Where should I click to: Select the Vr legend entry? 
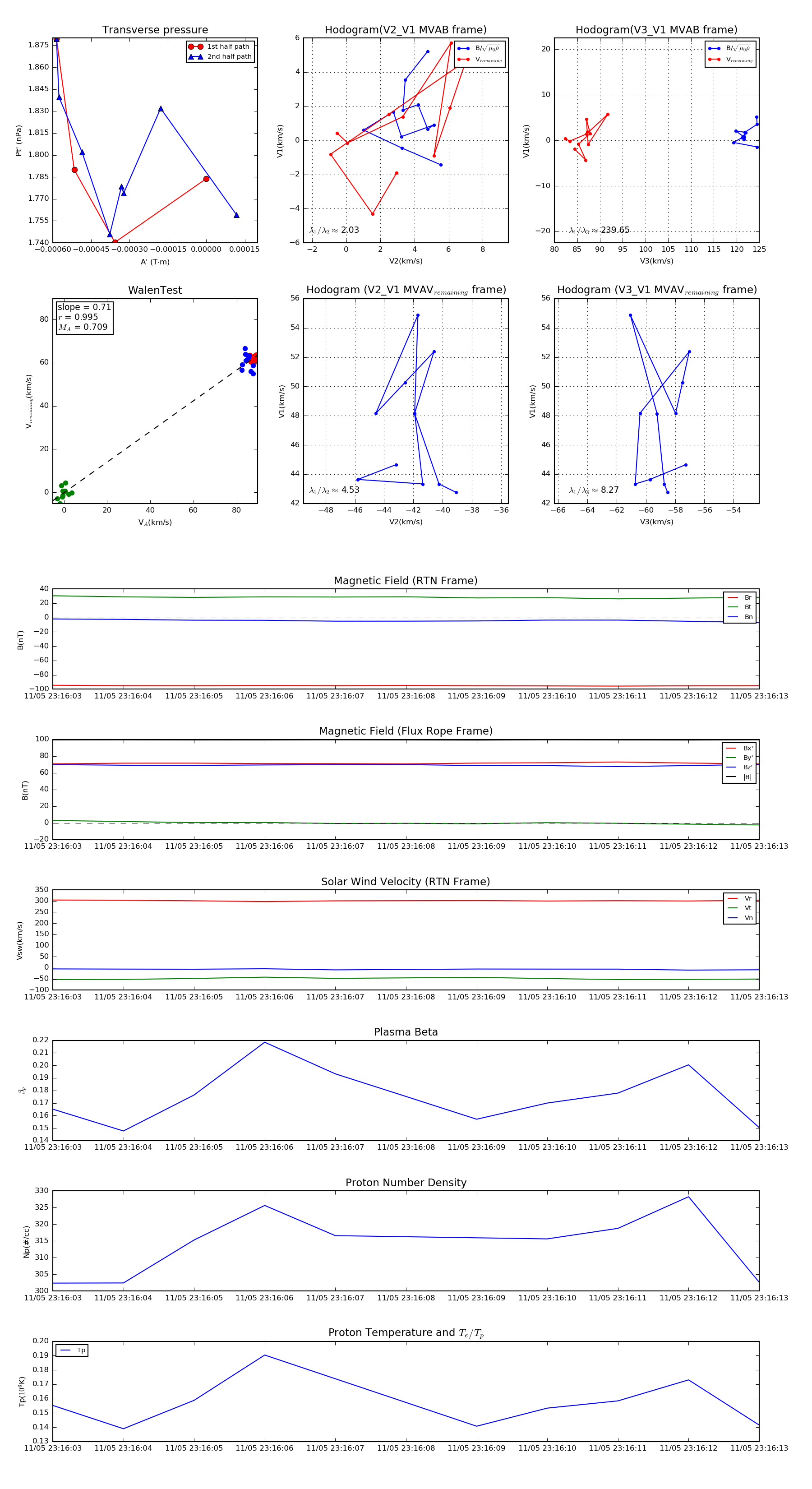740,898
